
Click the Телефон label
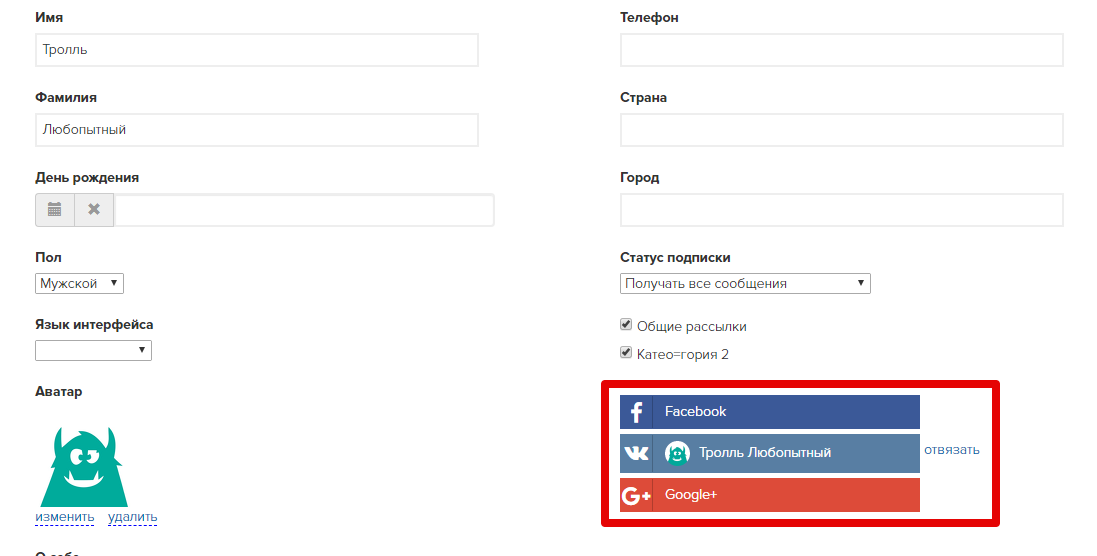649,17
